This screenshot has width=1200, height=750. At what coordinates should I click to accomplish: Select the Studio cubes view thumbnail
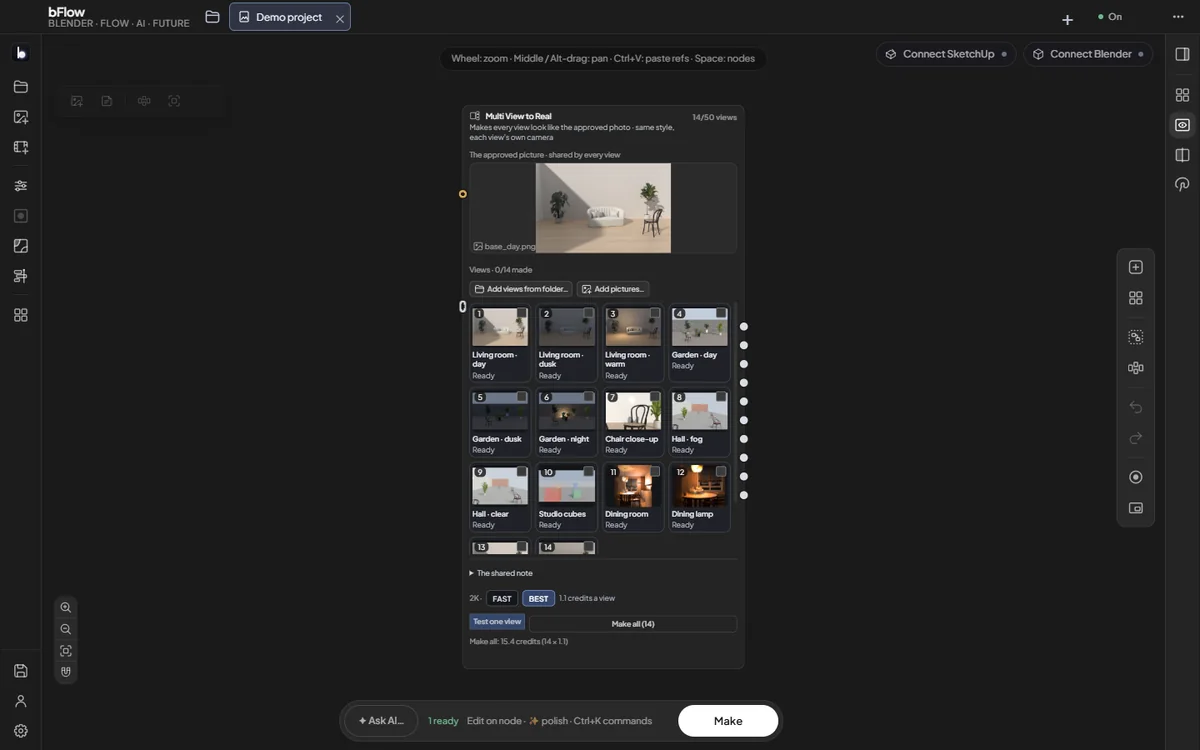[566, 485]
